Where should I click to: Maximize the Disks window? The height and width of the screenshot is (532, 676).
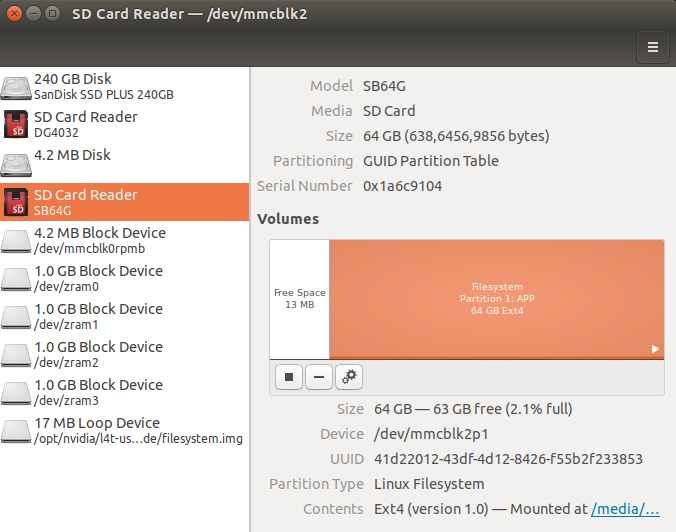[52, 14]
